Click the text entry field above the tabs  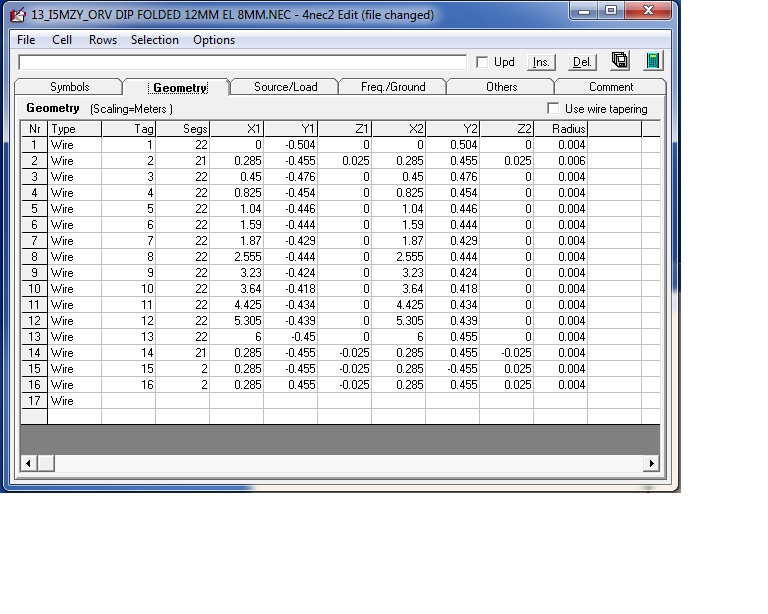coord(242,62)
